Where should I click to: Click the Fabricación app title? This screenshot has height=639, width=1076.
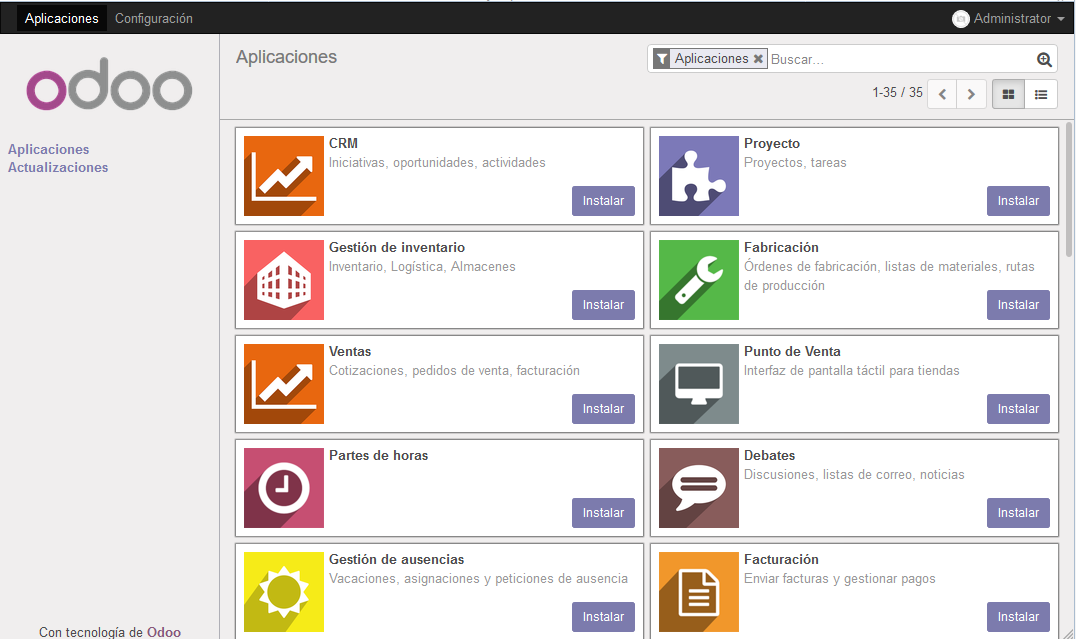click(x=781, y=248)
